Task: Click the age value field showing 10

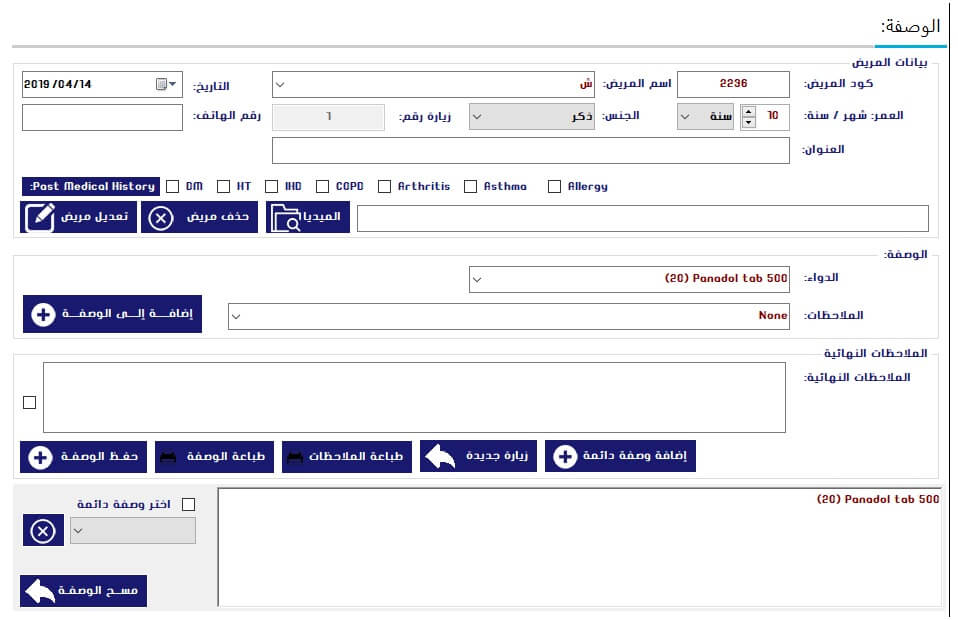Action: 773,117
